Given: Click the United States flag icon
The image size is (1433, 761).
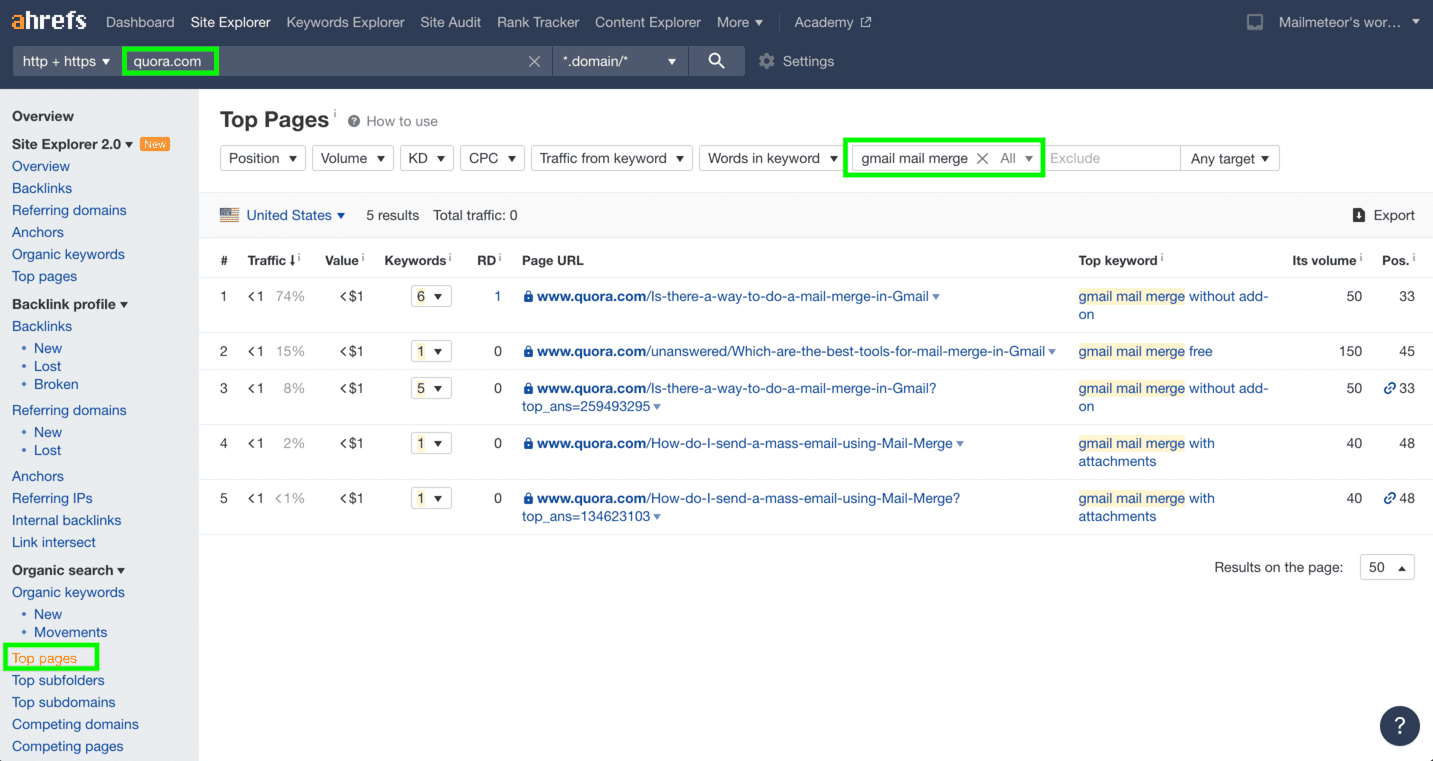Looking at the screenshot, I should click(229, 215).
